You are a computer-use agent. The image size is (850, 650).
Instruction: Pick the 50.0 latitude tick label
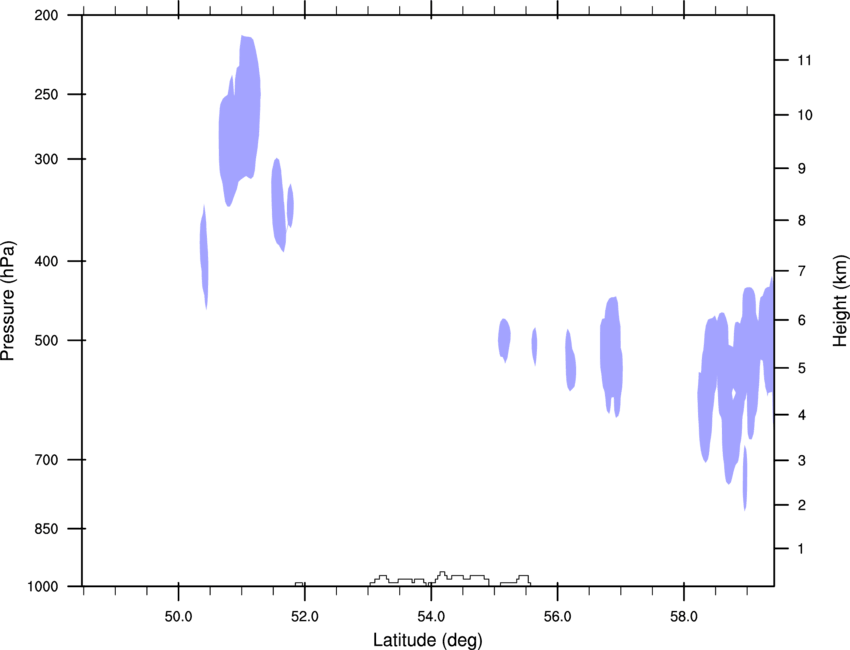178,617
